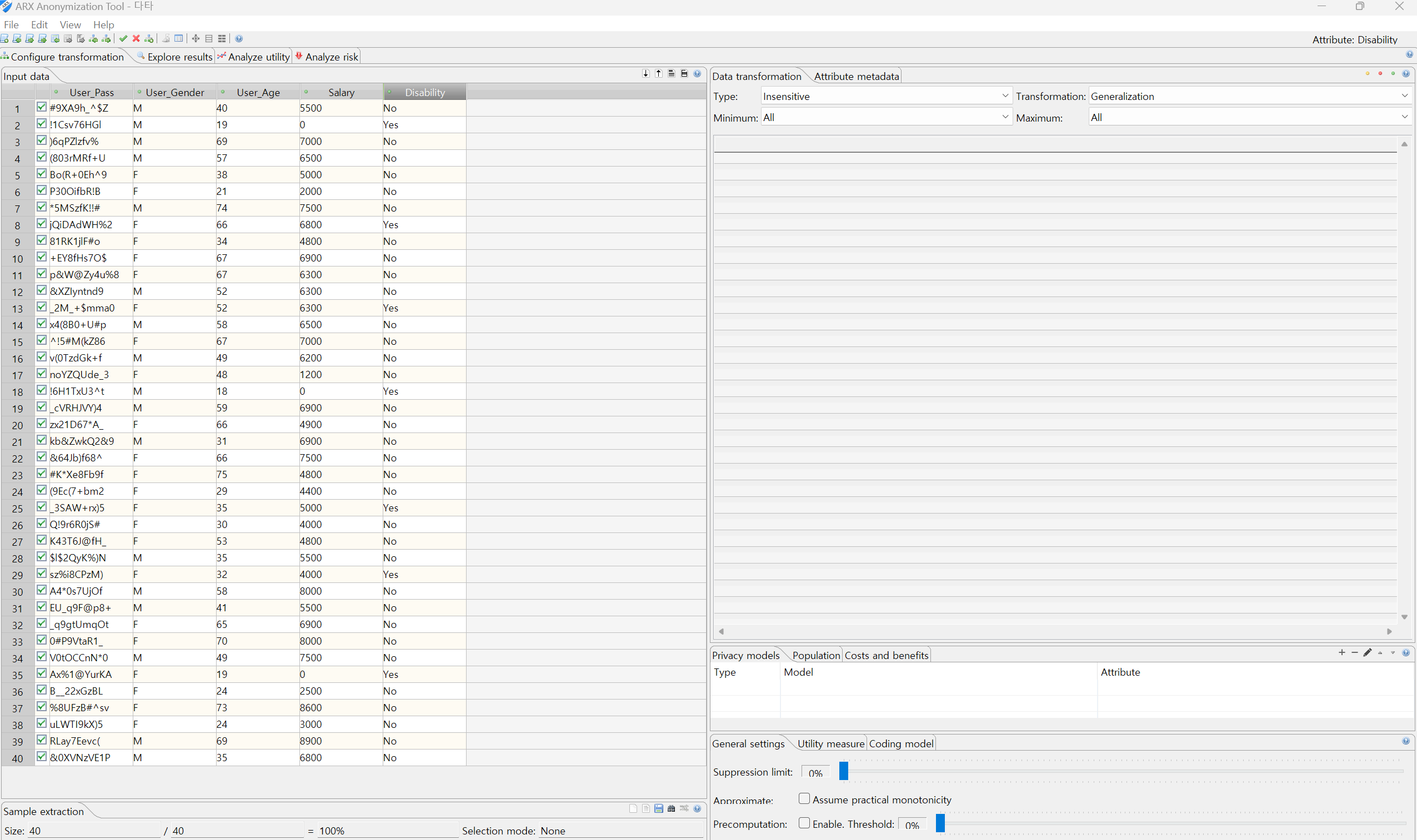The image size is (1417, 840).
Task: Toggle Precomputation Enable checkbox
Action: click(804, 823)
